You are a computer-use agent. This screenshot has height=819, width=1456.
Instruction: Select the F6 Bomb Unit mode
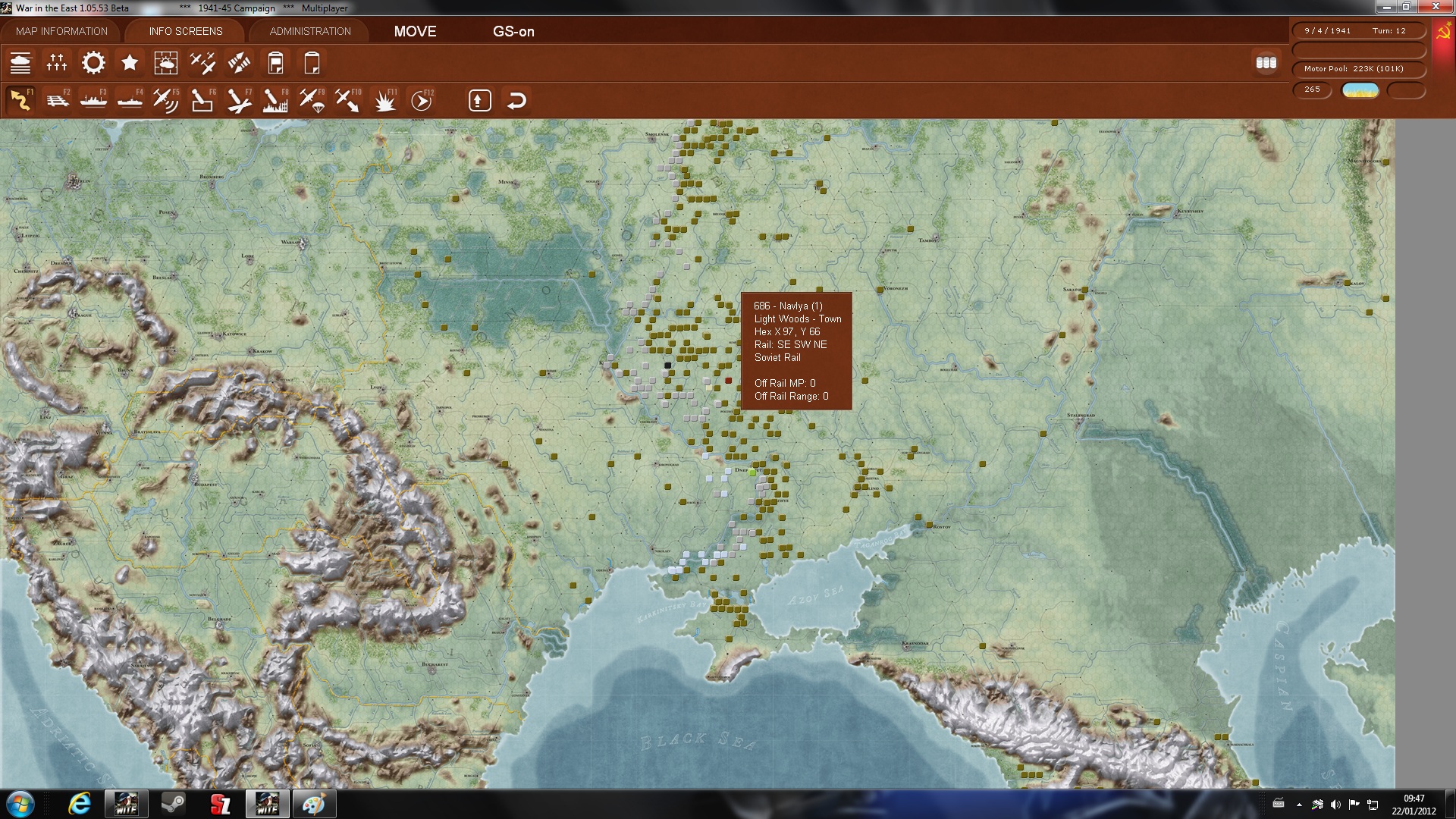pos(202,100)
